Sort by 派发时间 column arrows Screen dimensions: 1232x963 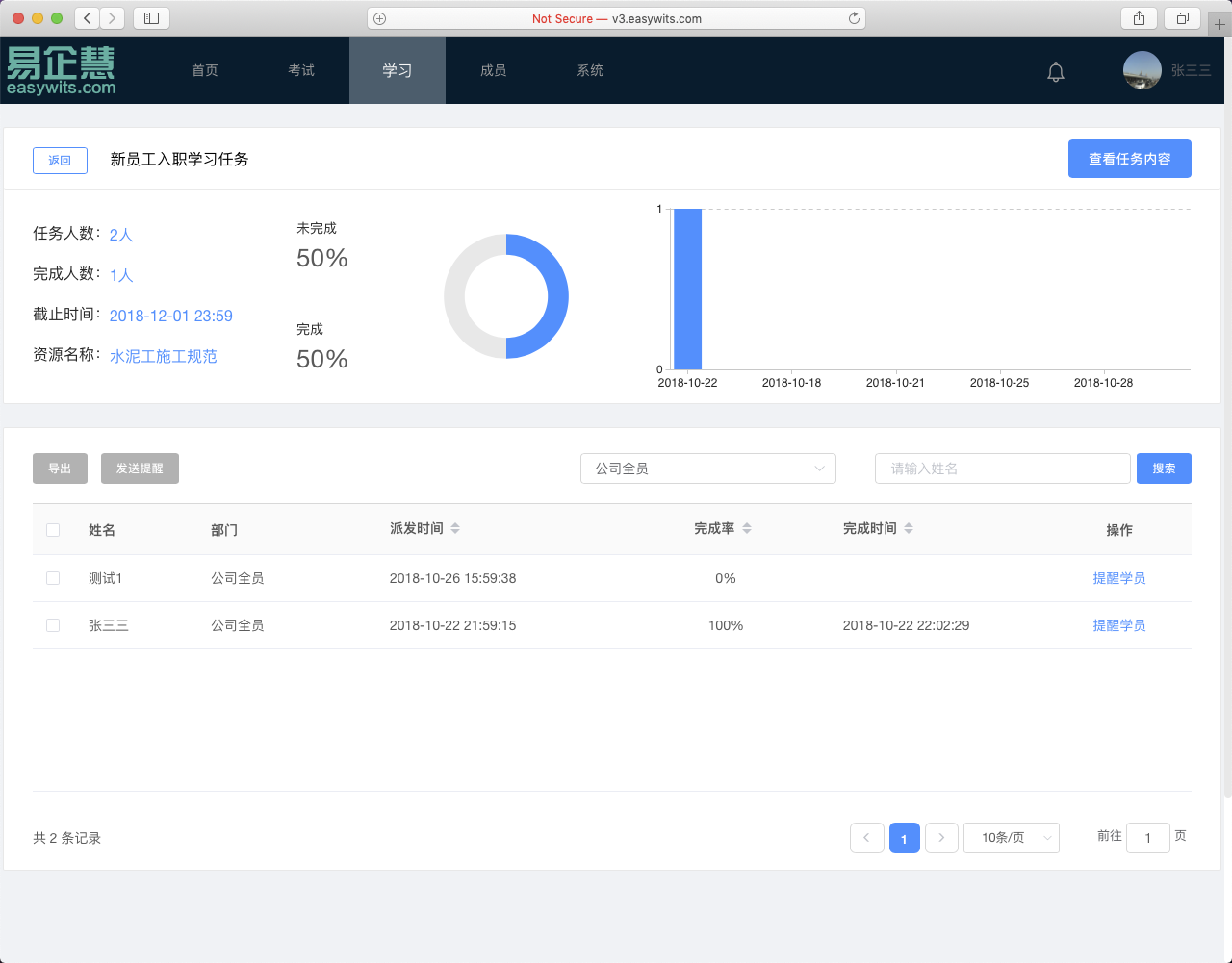pos(455,528)
